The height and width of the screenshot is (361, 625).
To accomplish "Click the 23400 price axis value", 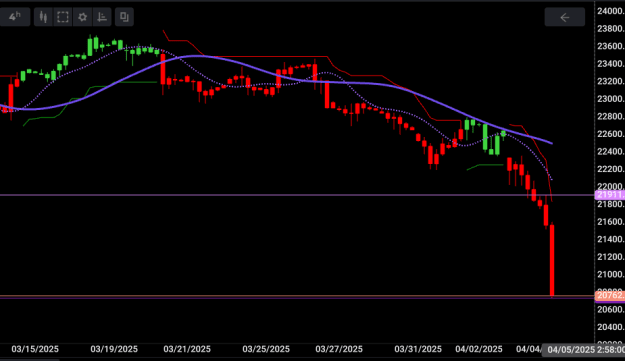I will pyautogui.click(x=611, y=64).
